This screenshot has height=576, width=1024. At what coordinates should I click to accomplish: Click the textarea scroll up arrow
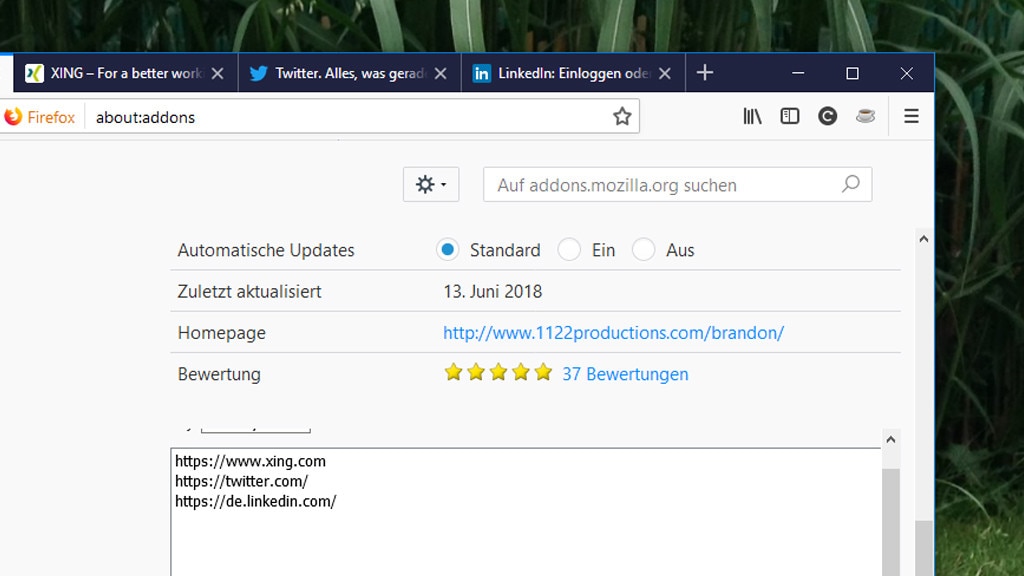coord(890,440)
